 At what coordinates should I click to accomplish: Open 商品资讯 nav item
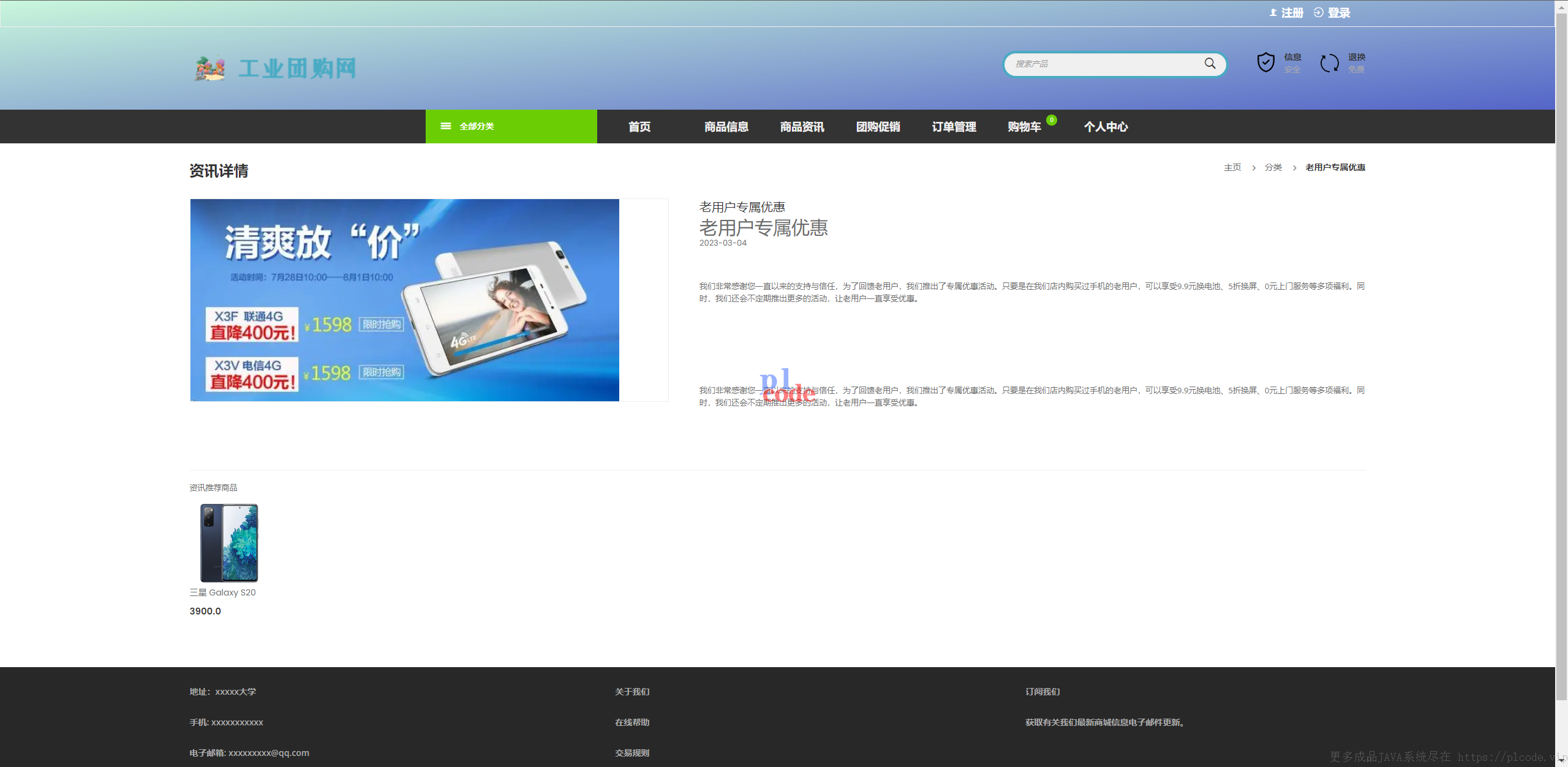[802, 127]
